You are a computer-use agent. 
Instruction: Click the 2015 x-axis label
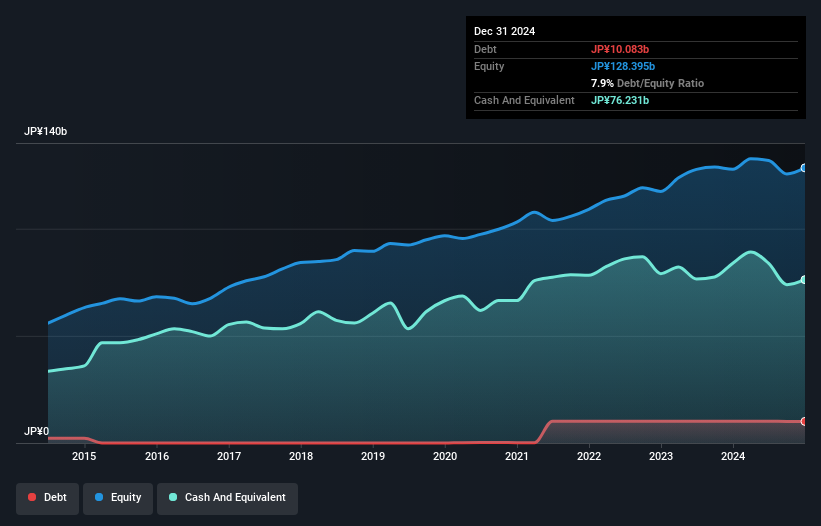click(84, 456)
